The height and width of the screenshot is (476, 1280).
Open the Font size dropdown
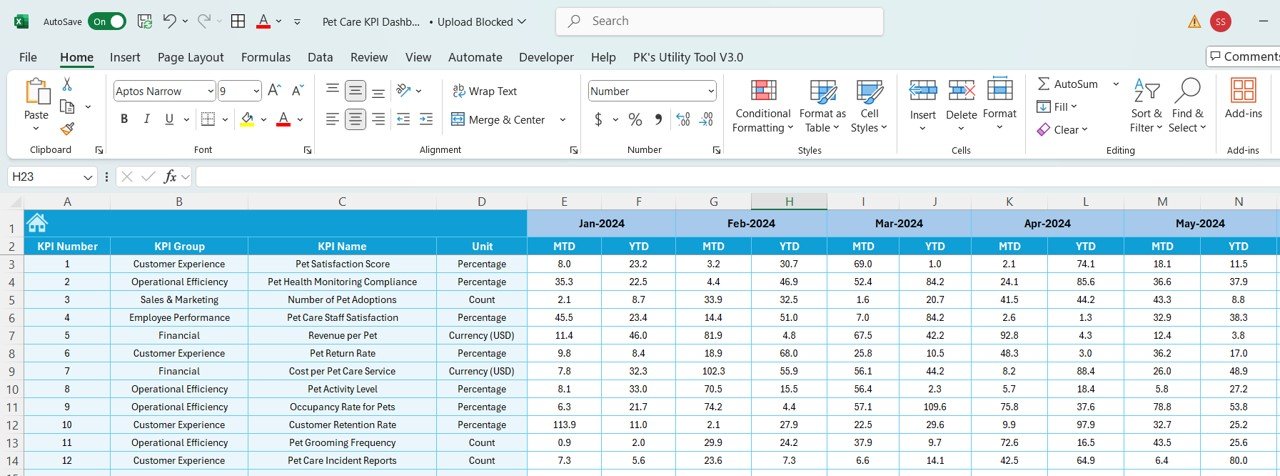(x=255, y=91)
